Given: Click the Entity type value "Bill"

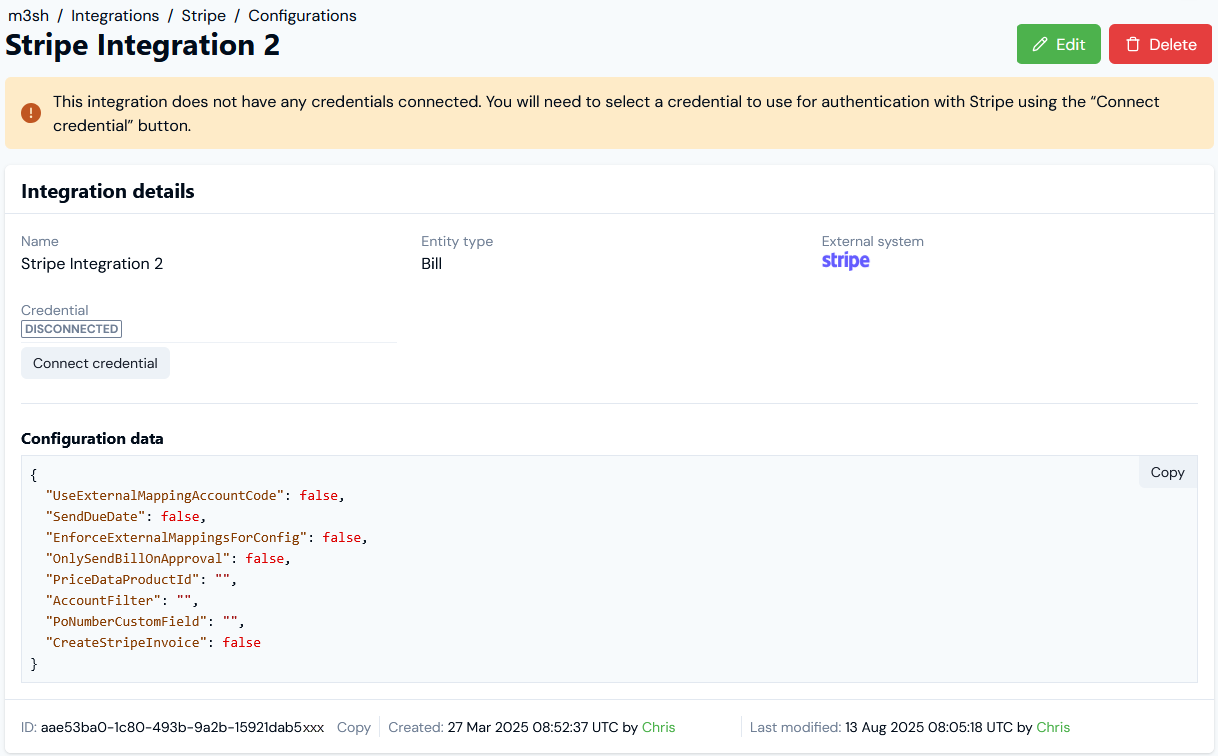Looking at the screenshot, I should (432, 264).
